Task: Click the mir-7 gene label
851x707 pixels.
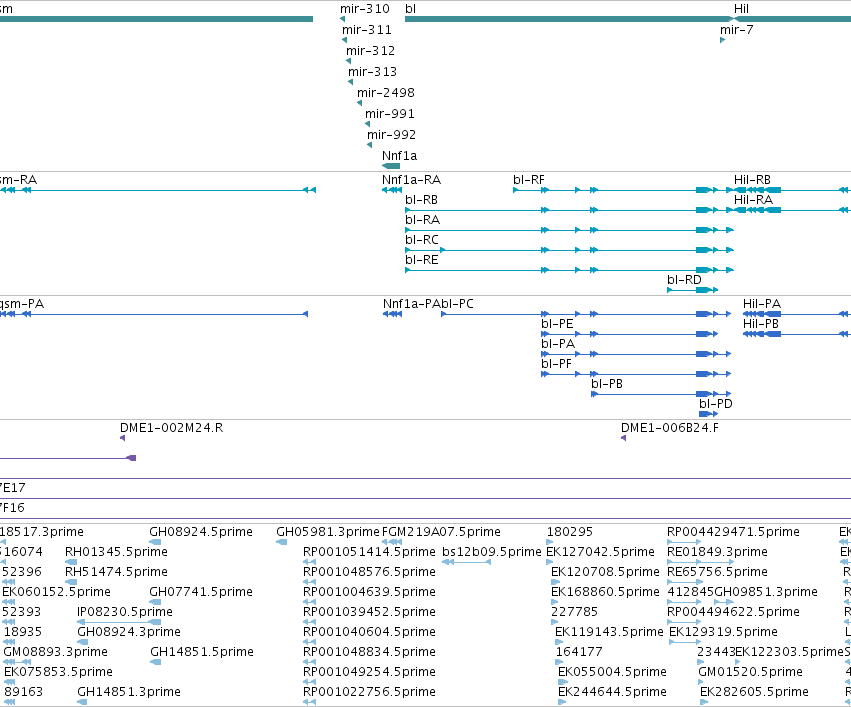Action: [736, 30]
